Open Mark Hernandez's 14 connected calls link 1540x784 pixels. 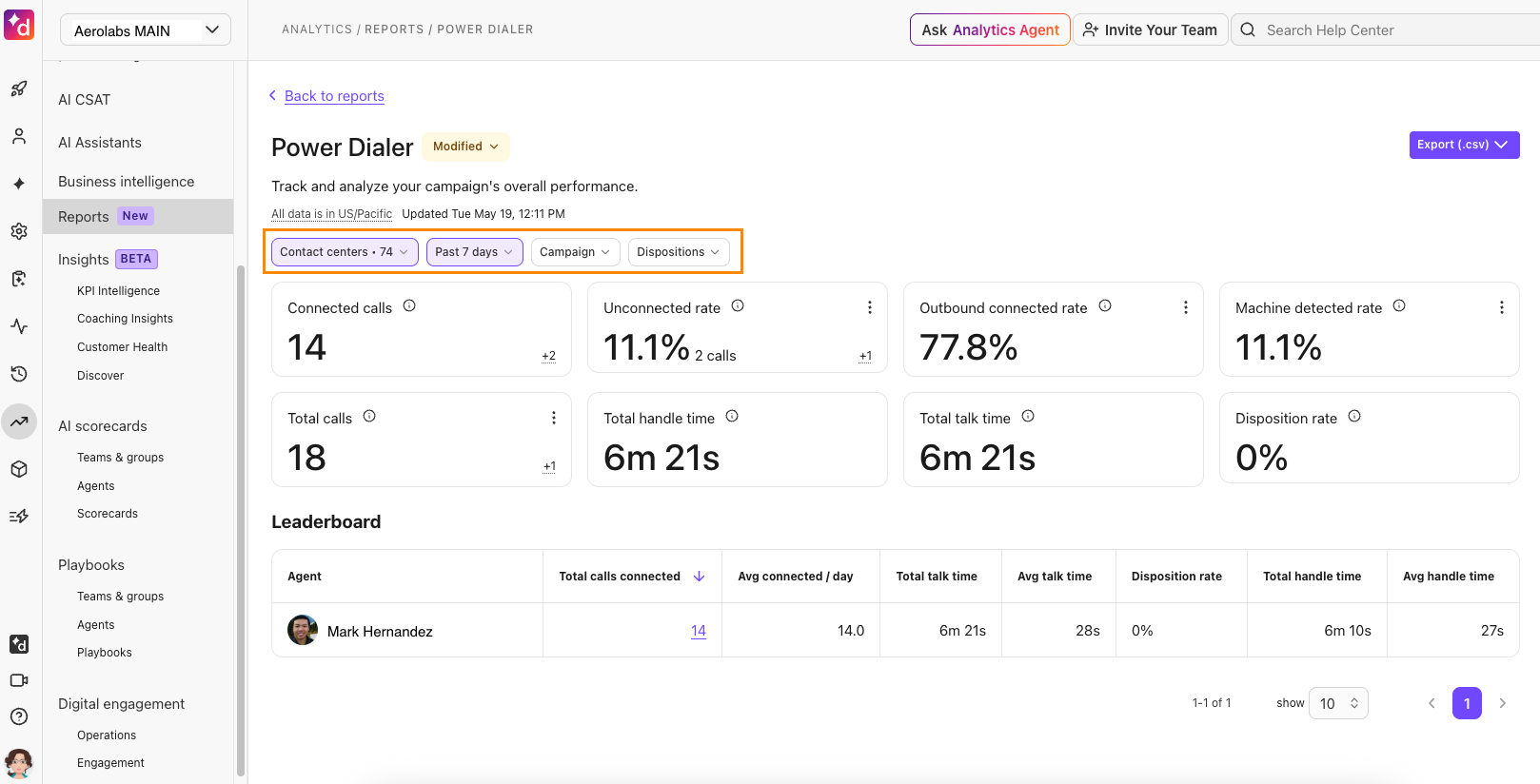[699, 631]
